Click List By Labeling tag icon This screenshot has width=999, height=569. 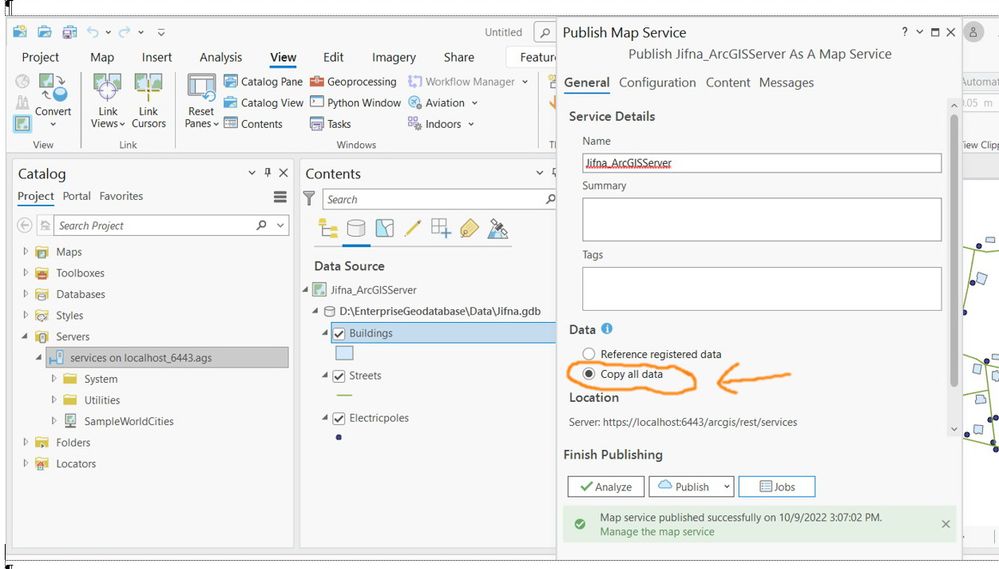pos(469,229)
